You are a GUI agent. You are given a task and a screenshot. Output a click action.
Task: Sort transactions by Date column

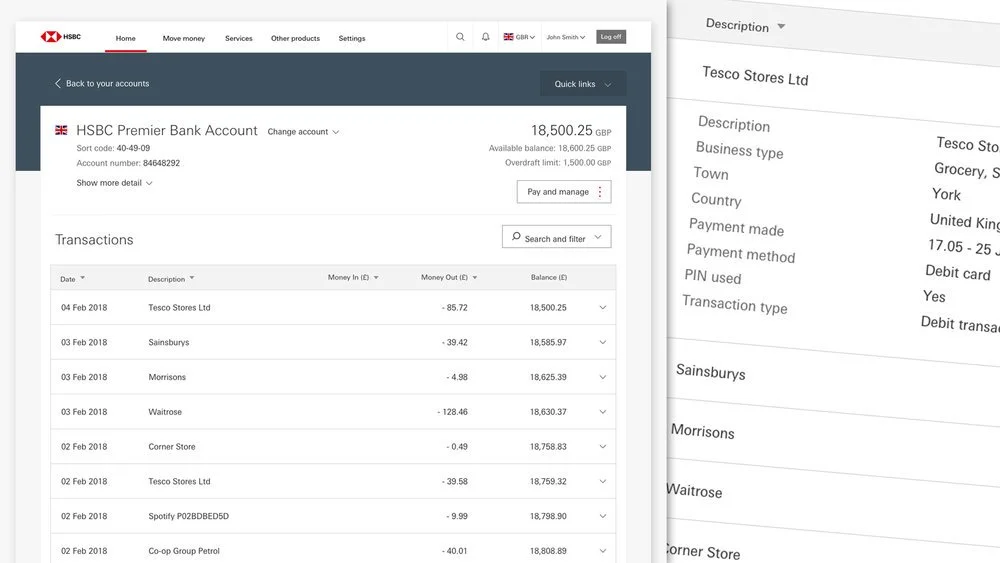[72, 279]
